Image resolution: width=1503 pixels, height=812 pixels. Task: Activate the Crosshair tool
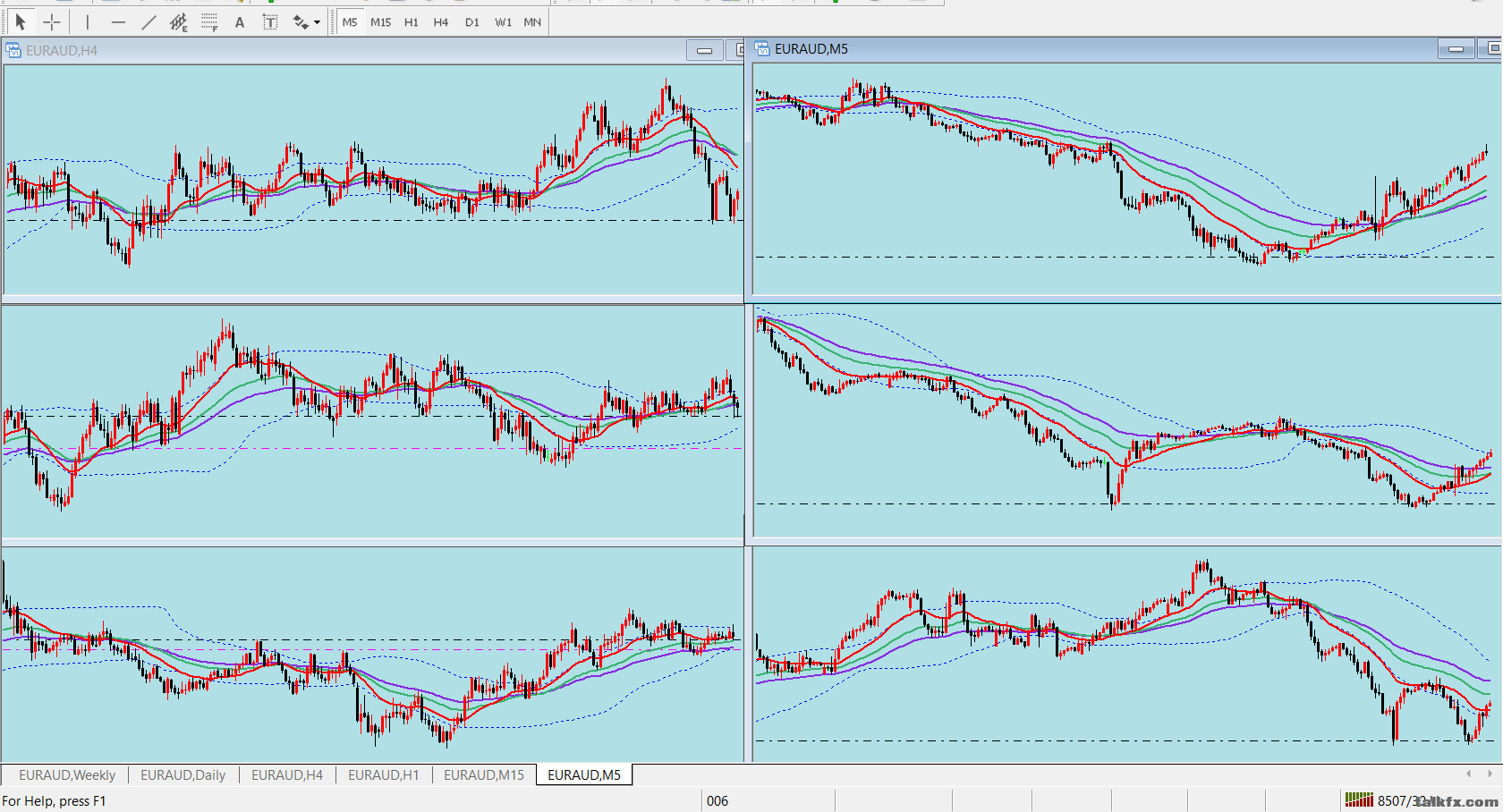click(x=52, y=22)
